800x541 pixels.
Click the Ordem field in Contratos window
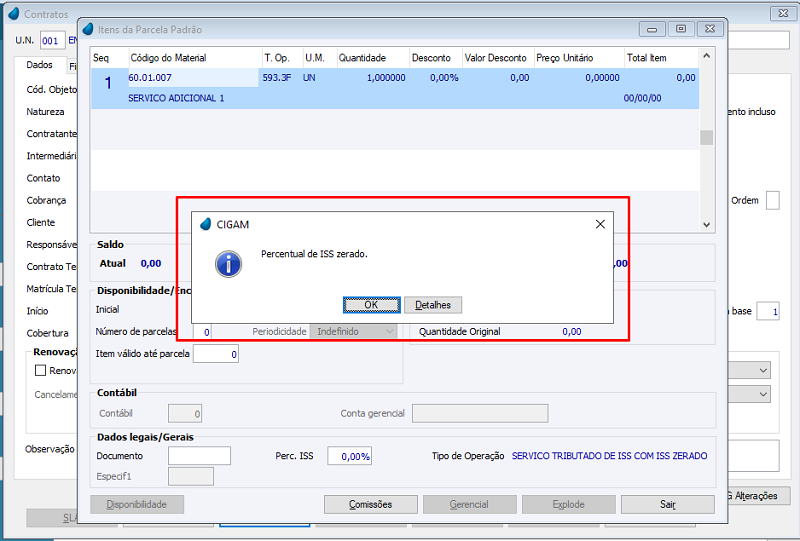pos(773,201)
